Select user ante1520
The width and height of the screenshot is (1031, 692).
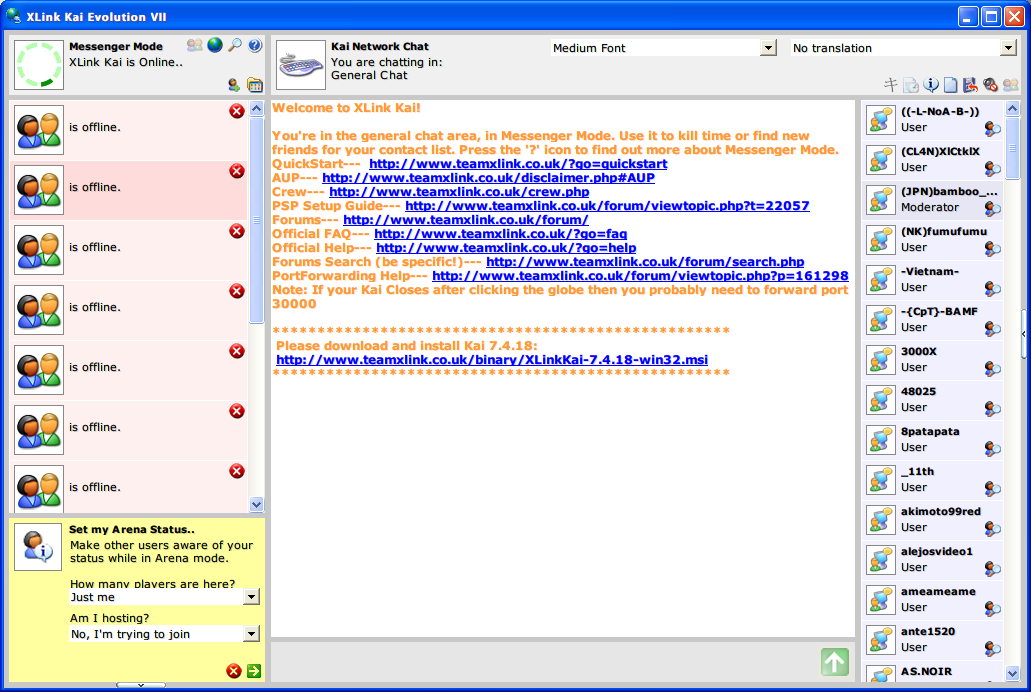[x=932, y=639]
